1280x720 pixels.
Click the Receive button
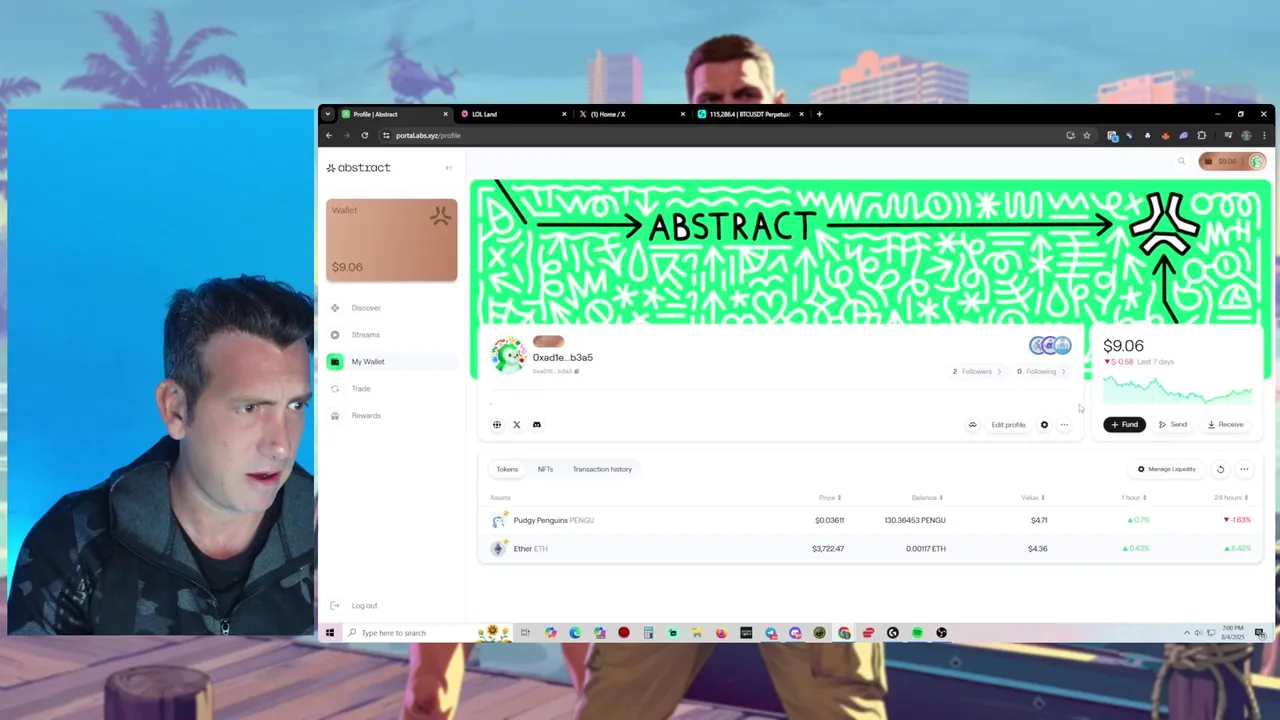[1226, 425]
